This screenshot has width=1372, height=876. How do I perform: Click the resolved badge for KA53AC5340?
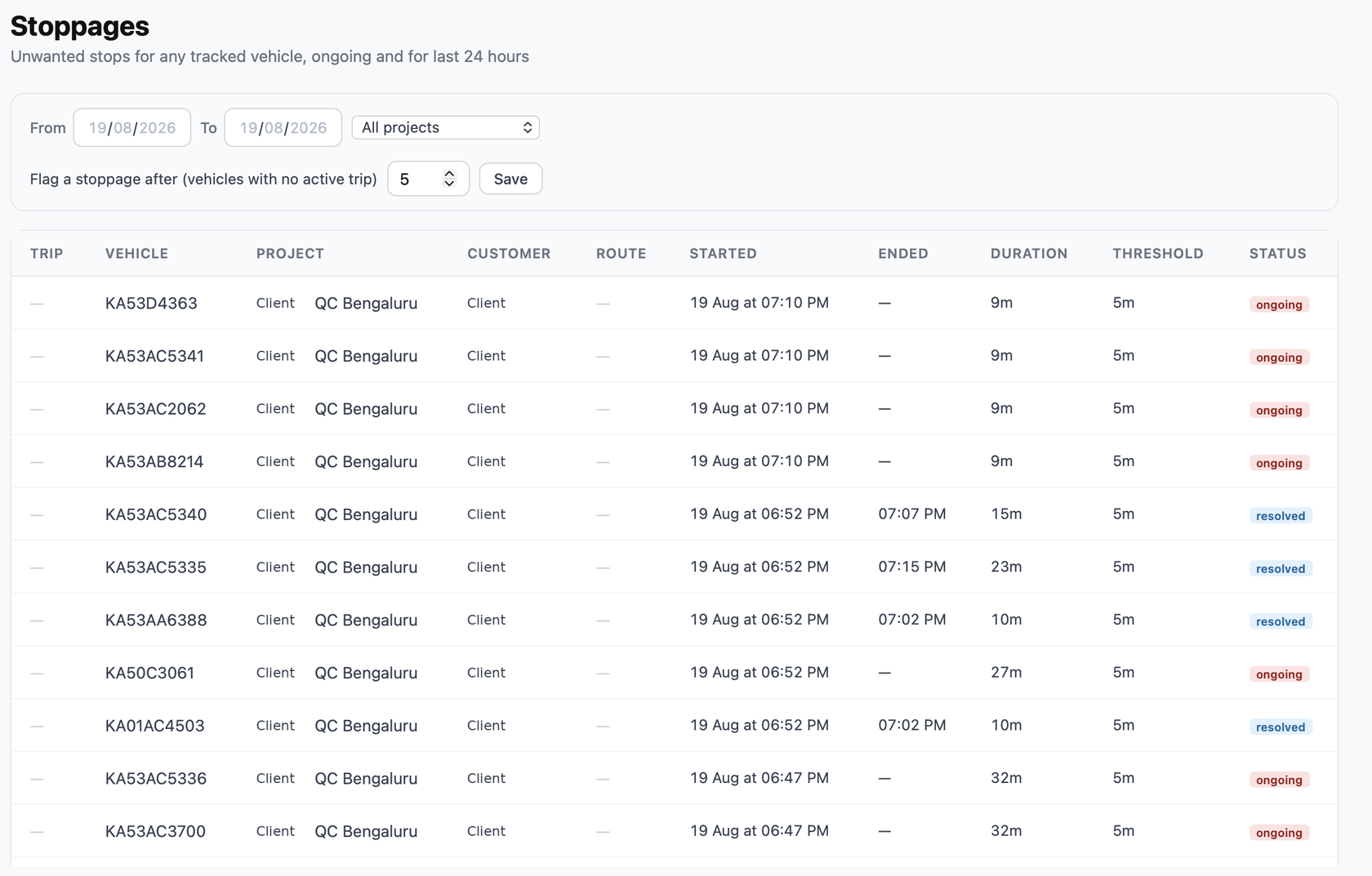coord(1281,516)
